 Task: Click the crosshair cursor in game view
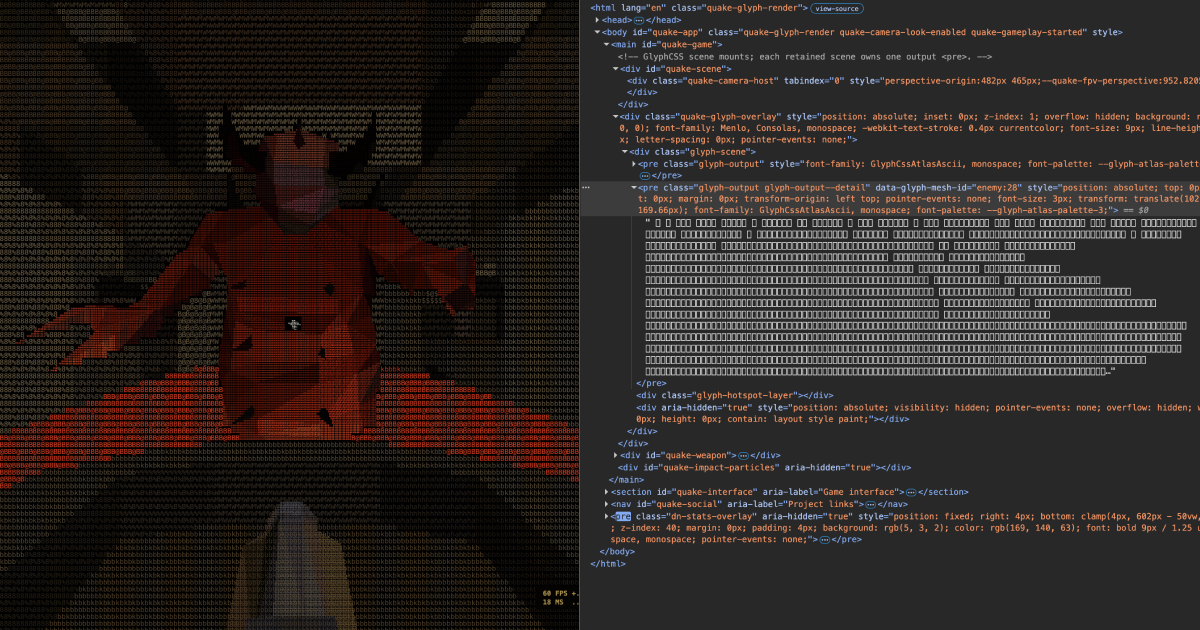[x=293, y=323]
